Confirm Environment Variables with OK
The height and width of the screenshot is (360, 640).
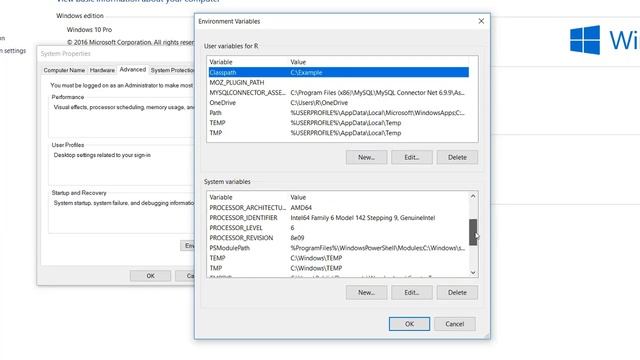click(x=409, y=324)
